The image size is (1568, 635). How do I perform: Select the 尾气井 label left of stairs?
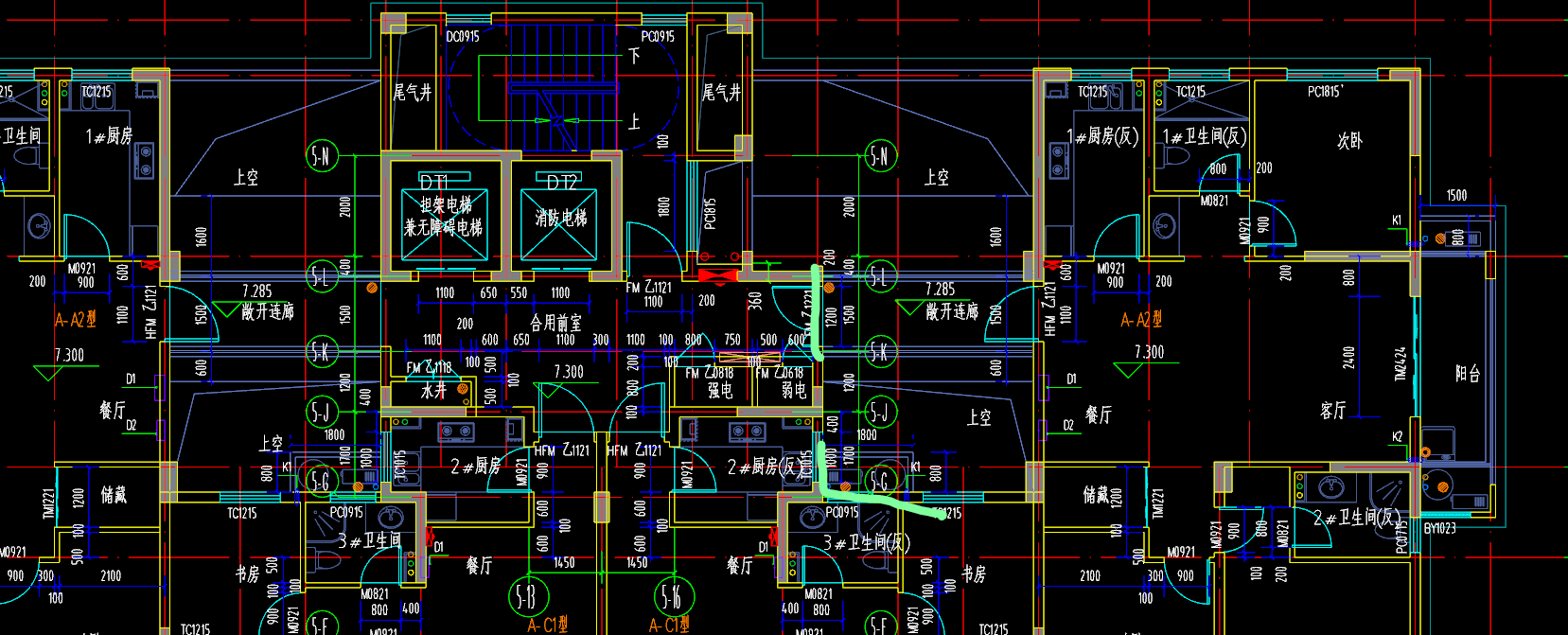tap(413, 93)
